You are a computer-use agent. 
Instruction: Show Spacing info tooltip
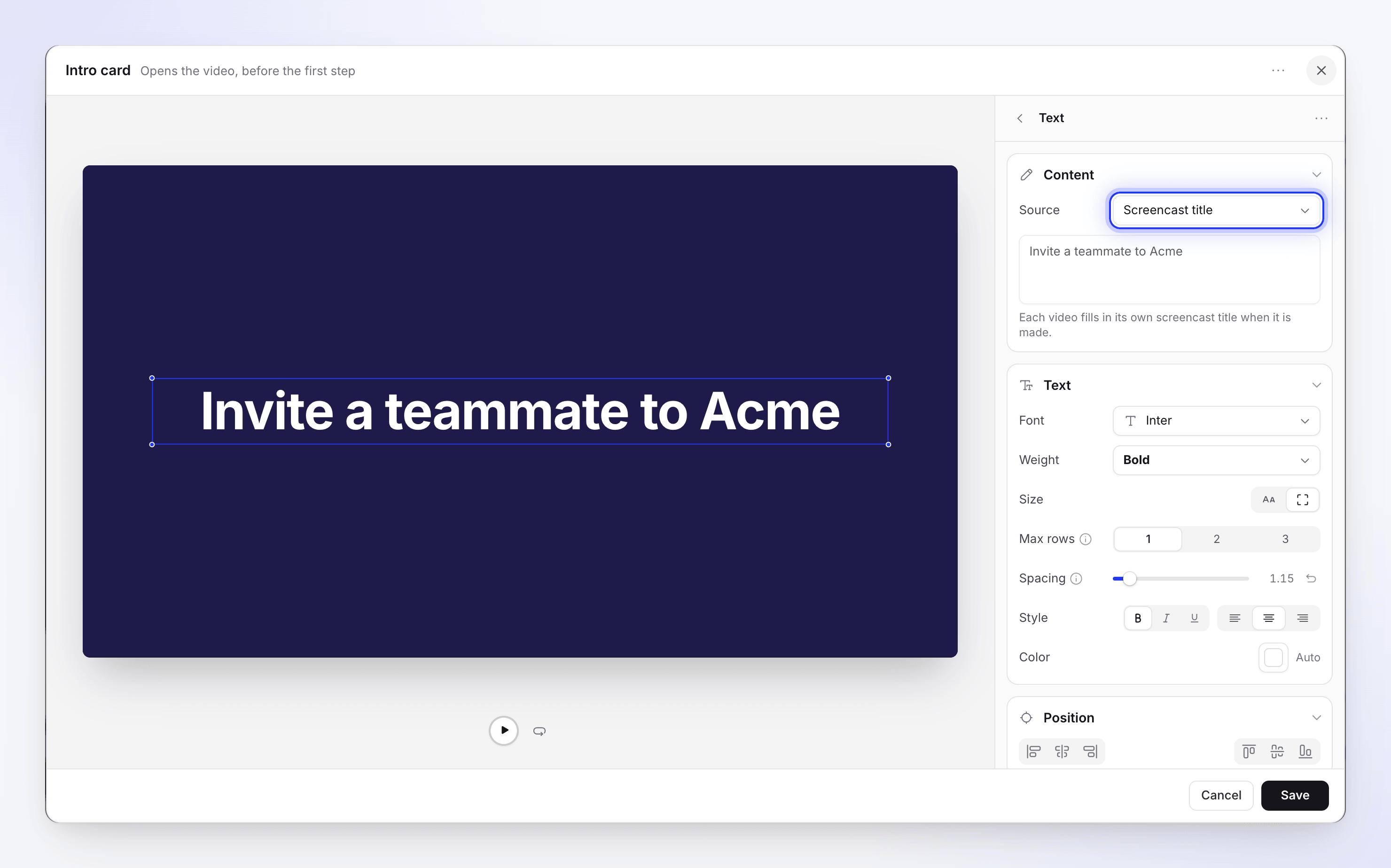[1076, 579]
